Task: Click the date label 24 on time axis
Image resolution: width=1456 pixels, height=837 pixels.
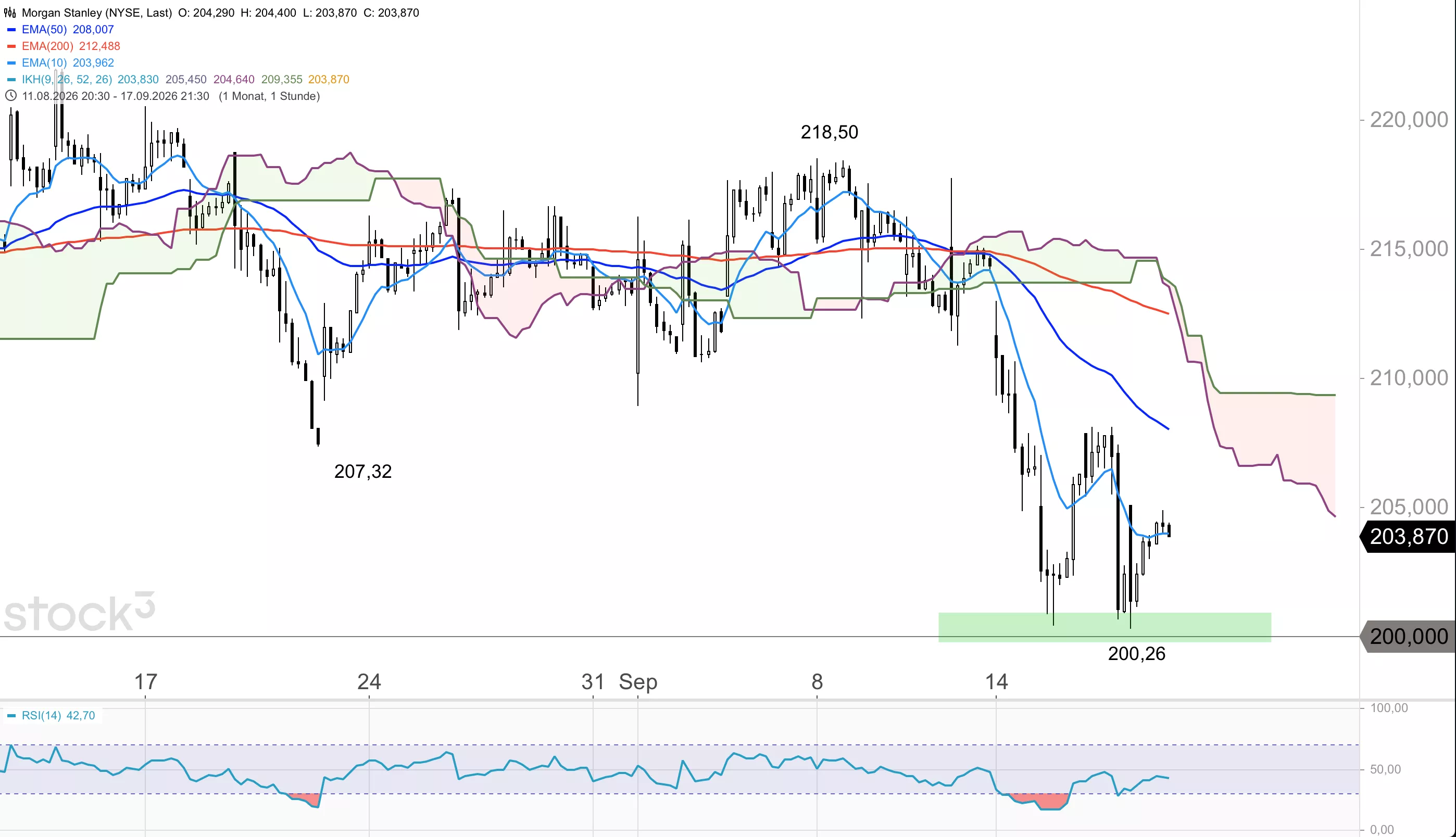Action: (x=369, y=682)
